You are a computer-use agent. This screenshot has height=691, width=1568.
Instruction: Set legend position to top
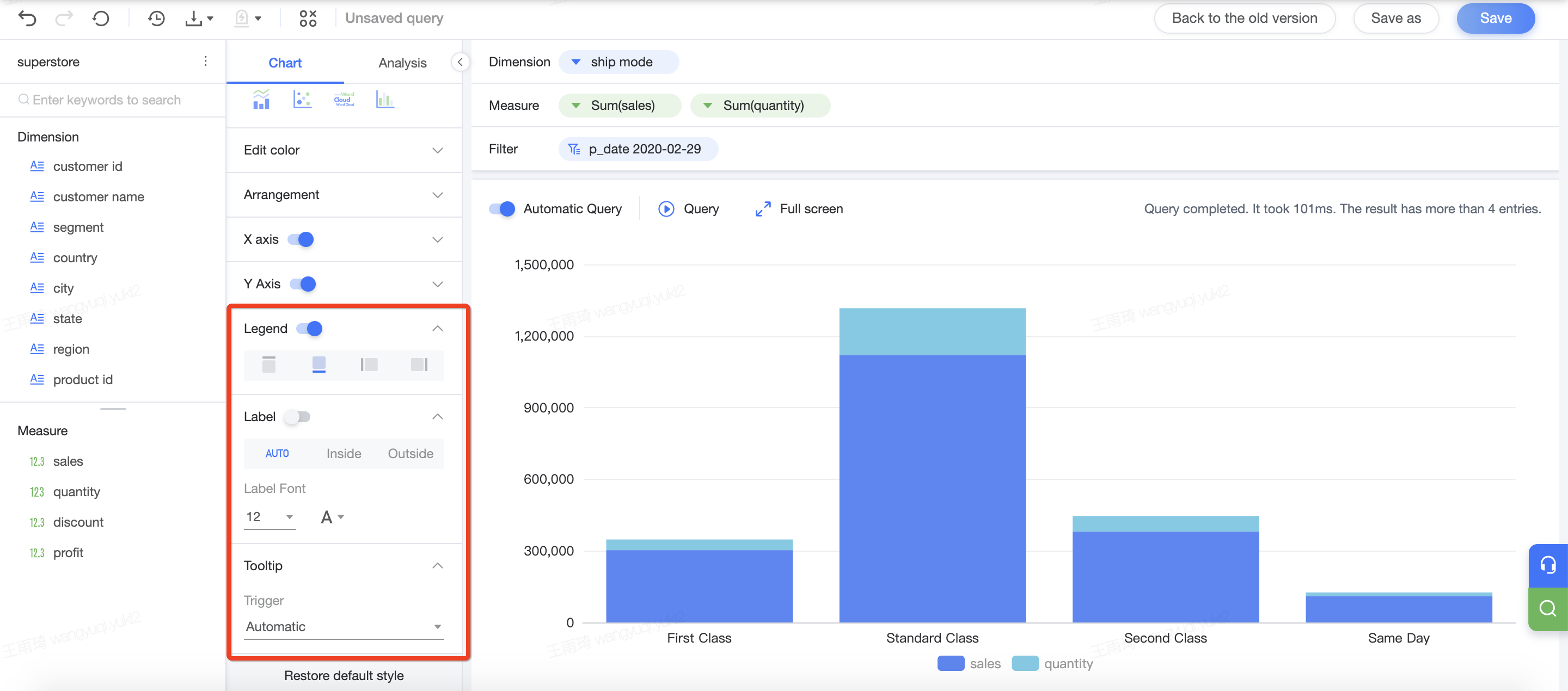(268, 365)
